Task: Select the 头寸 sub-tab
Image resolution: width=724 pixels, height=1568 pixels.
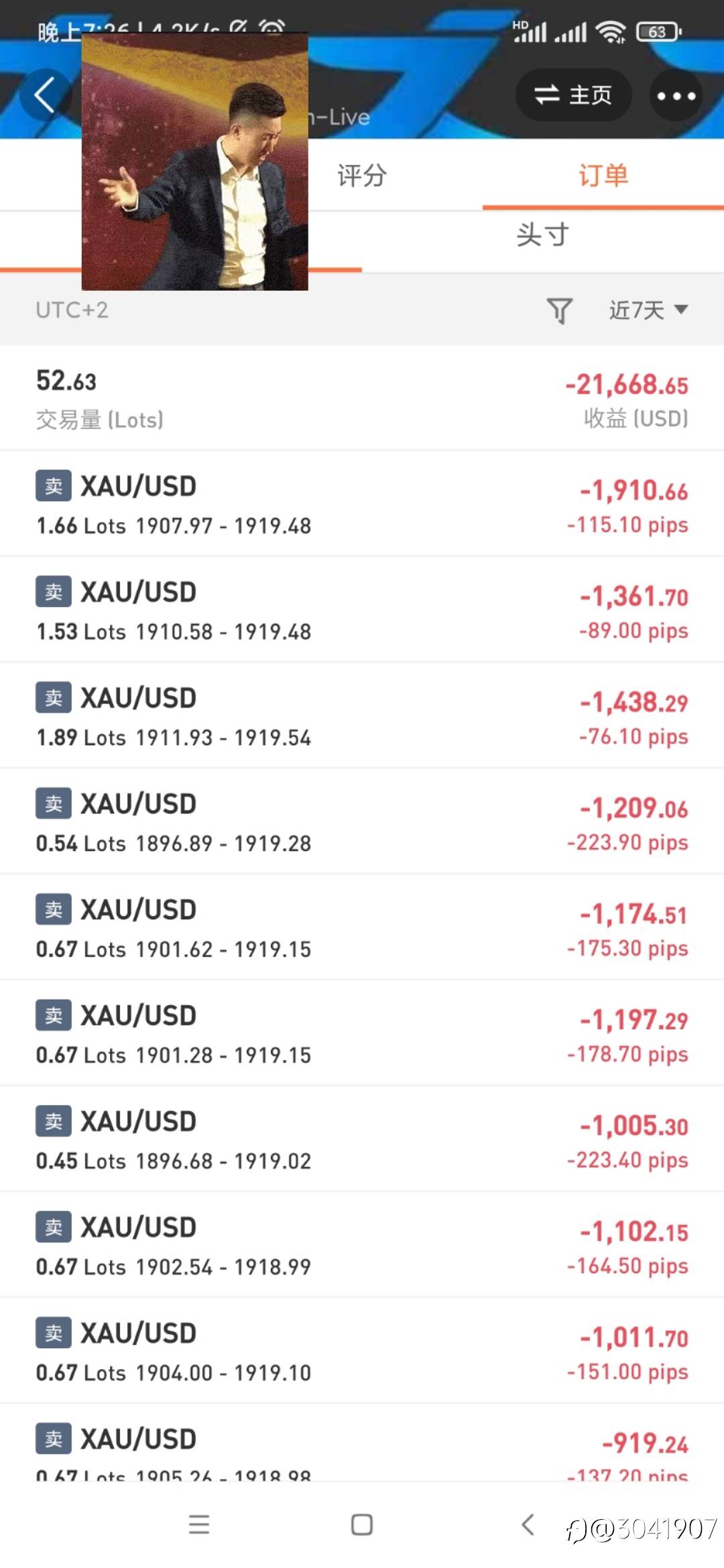Action: click(543, 235)
